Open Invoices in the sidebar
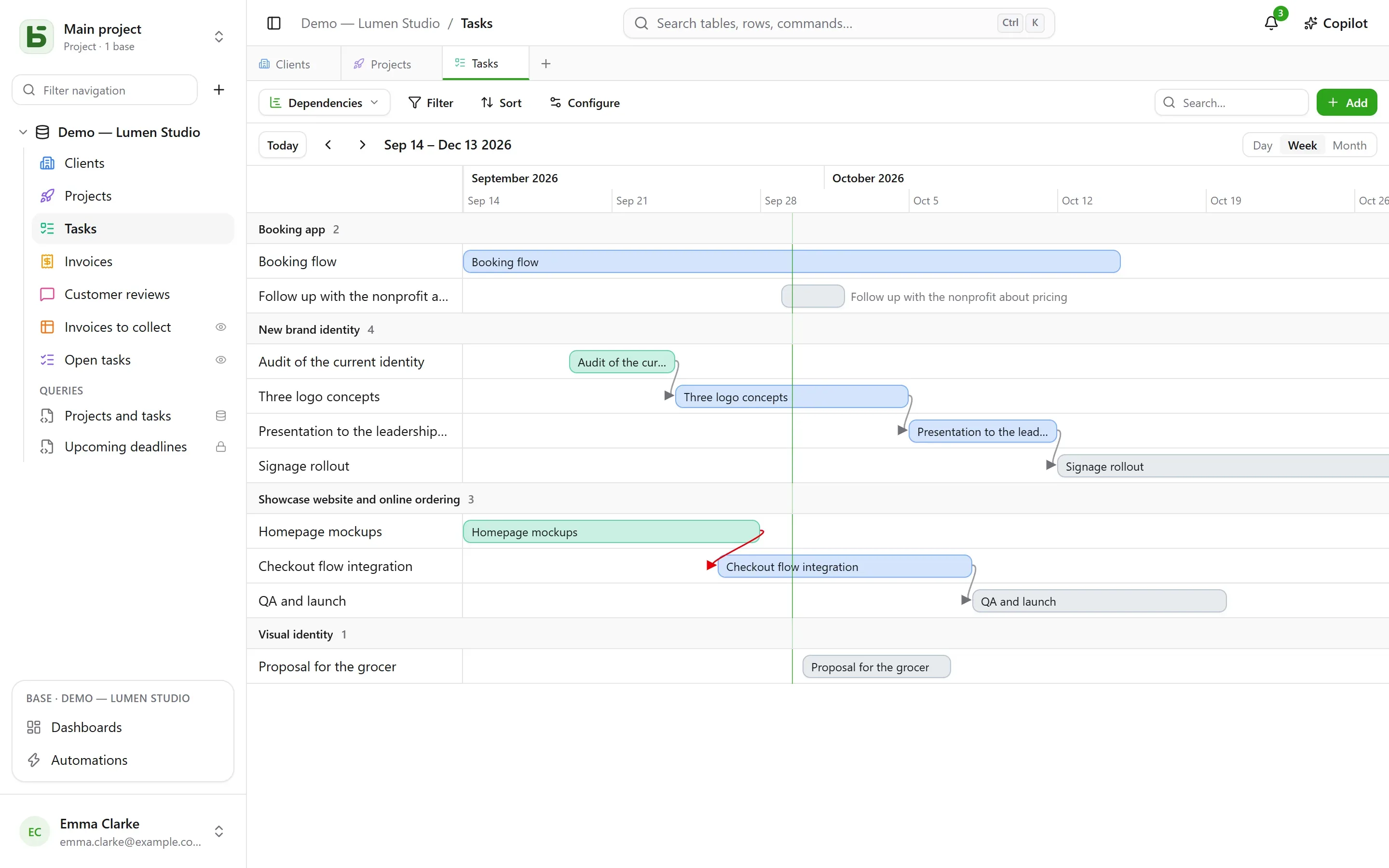The image size is (1389, 868). 133,261
